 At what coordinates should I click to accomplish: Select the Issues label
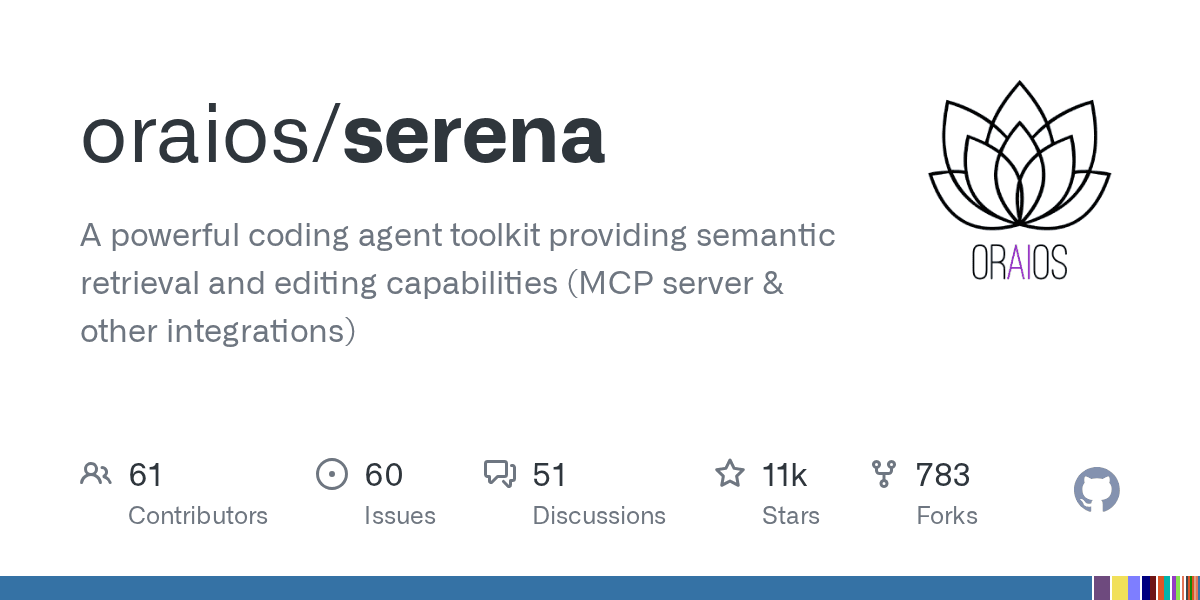[x=400, y=516]
